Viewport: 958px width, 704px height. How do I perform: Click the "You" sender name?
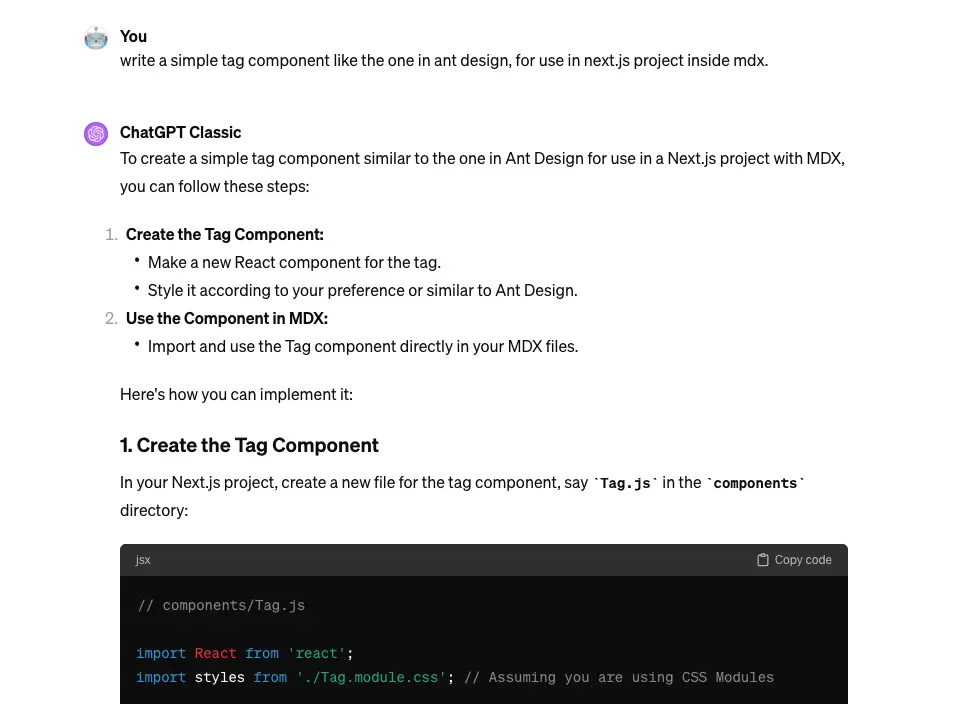tap(133, 36)
